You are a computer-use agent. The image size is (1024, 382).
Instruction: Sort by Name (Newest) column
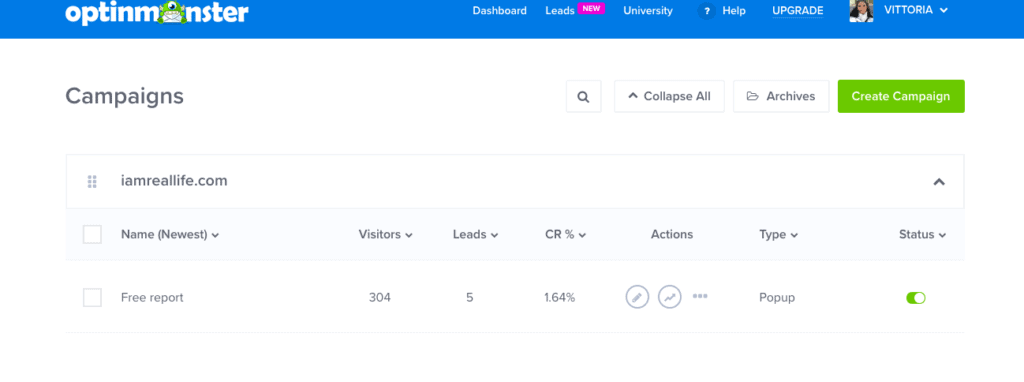tap(170, 234)
